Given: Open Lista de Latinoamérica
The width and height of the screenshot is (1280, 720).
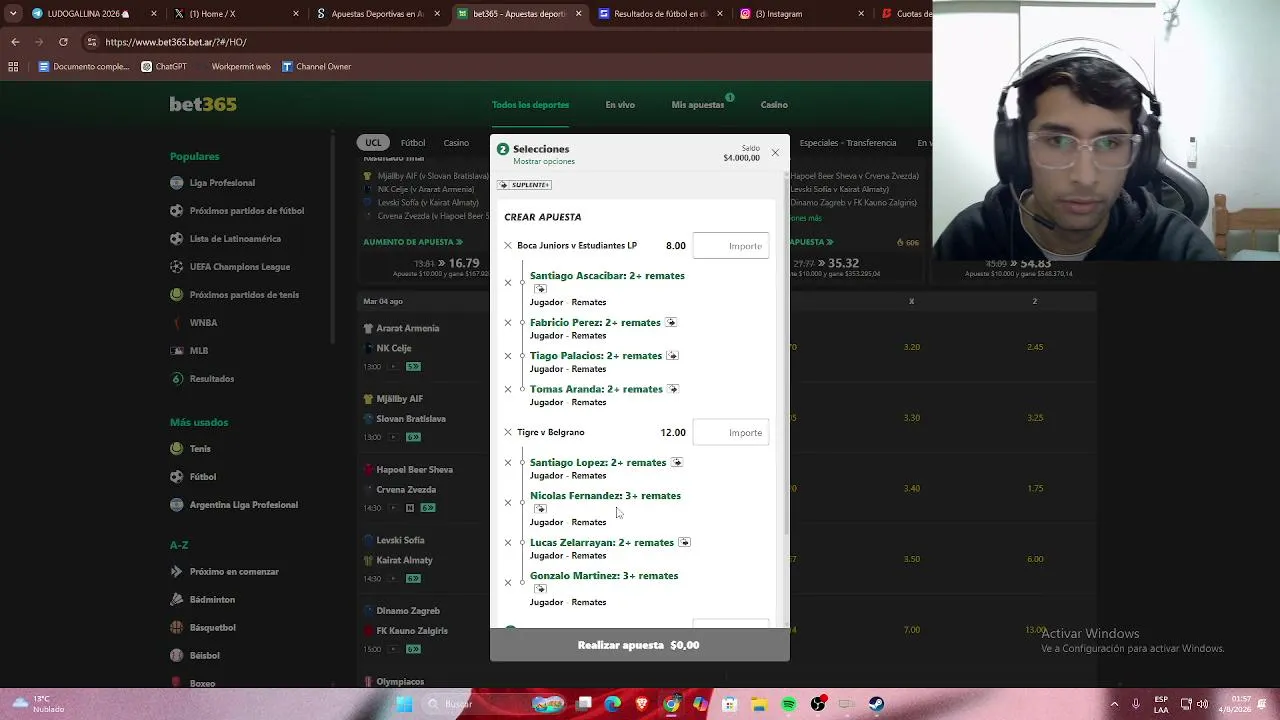Looking at the screenshot, I should click(235, 239).
